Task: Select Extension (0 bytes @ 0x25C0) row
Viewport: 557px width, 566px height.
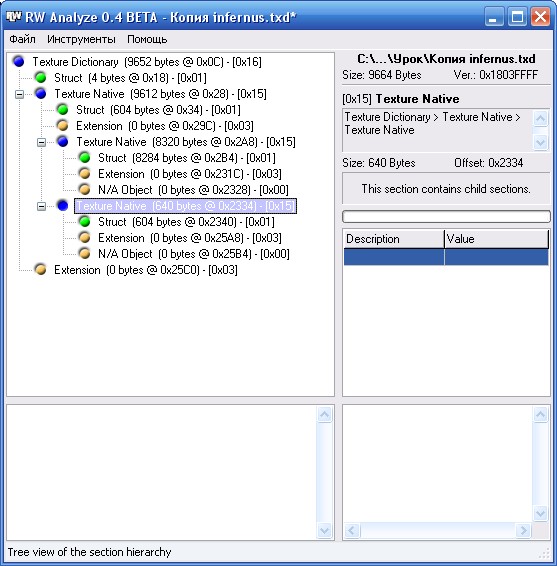Action: coord(146,270)
